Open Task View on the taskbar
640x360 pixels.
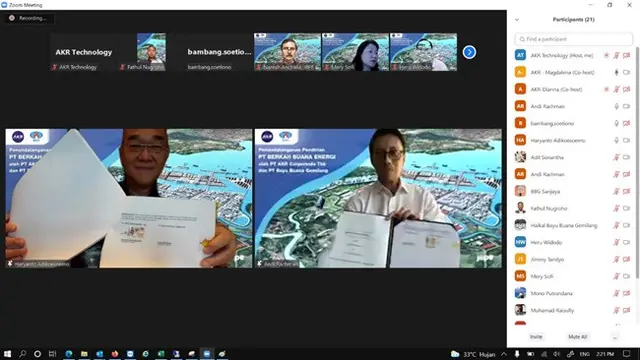point(52,354)
